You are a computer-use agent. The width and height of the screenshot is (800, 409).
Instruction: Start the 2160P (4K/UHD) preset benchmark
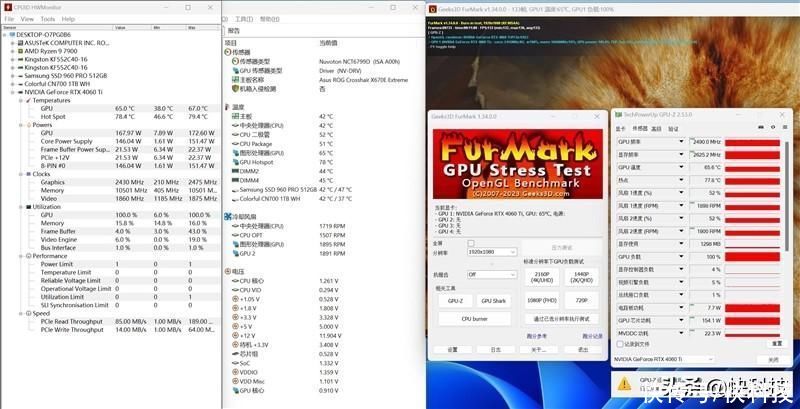click(541, 277)
